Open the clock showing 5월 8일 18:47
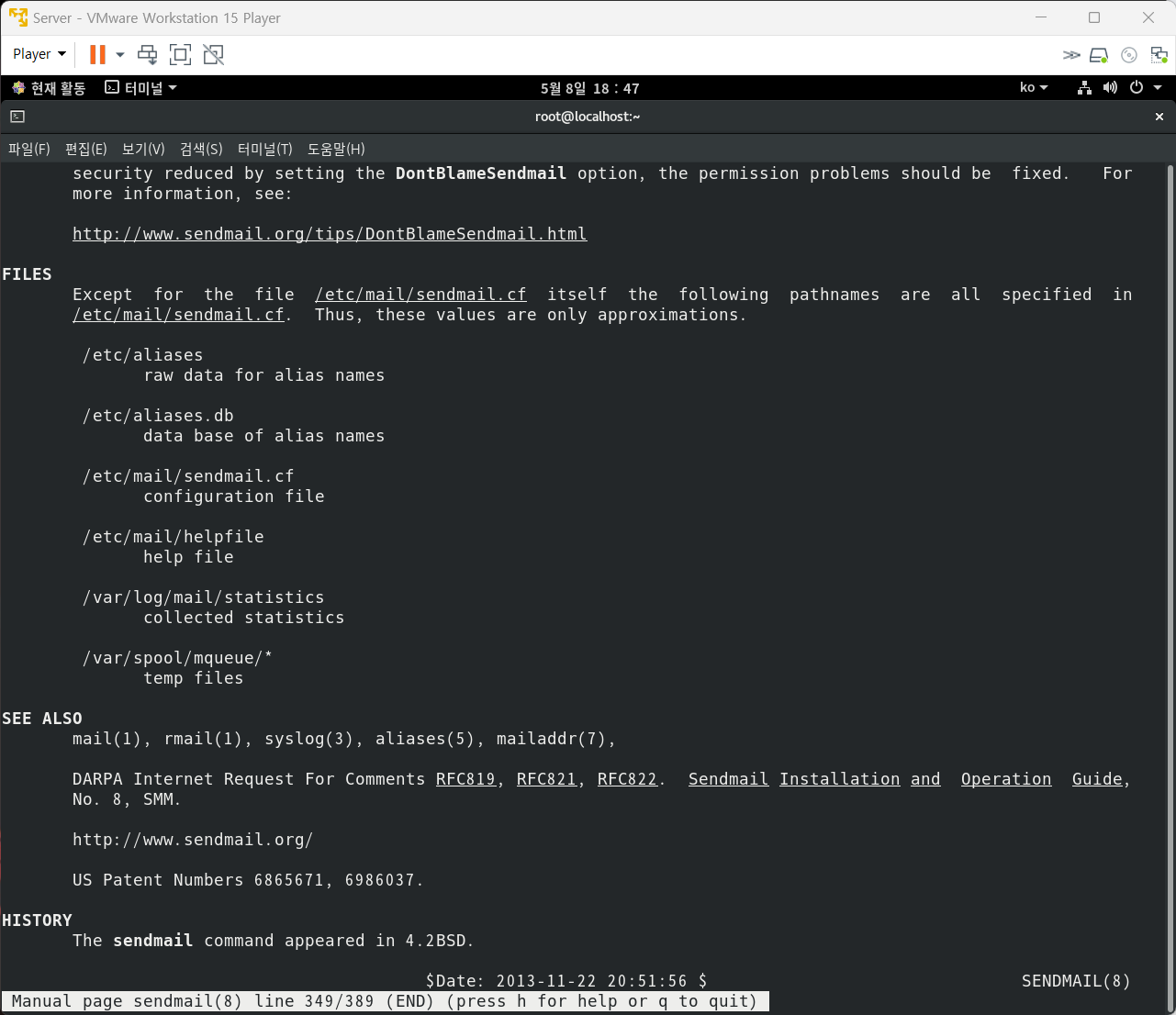 [589, 88]
